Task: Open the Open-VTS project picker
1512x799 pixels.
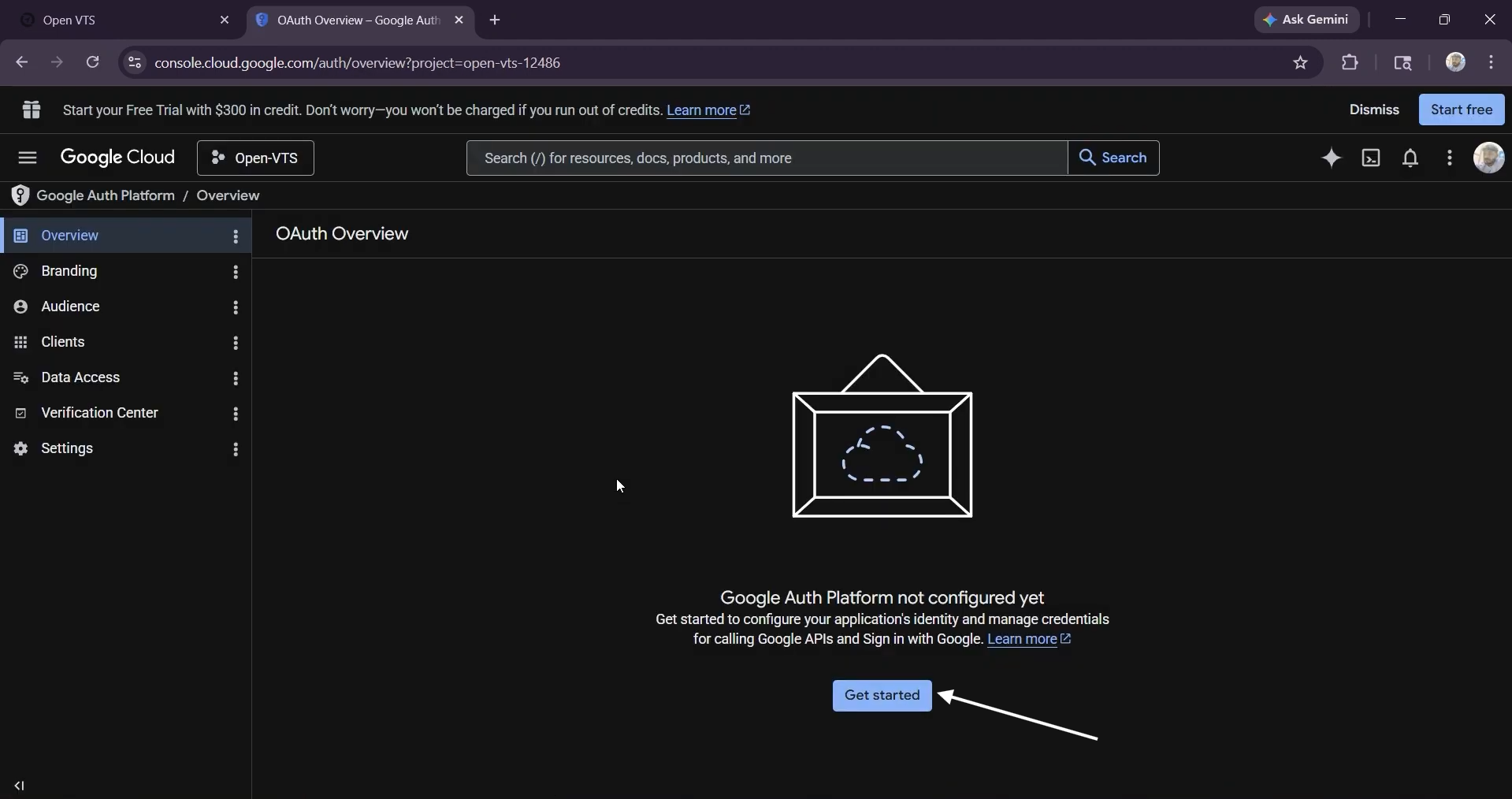Action: (x=255, y=158)
